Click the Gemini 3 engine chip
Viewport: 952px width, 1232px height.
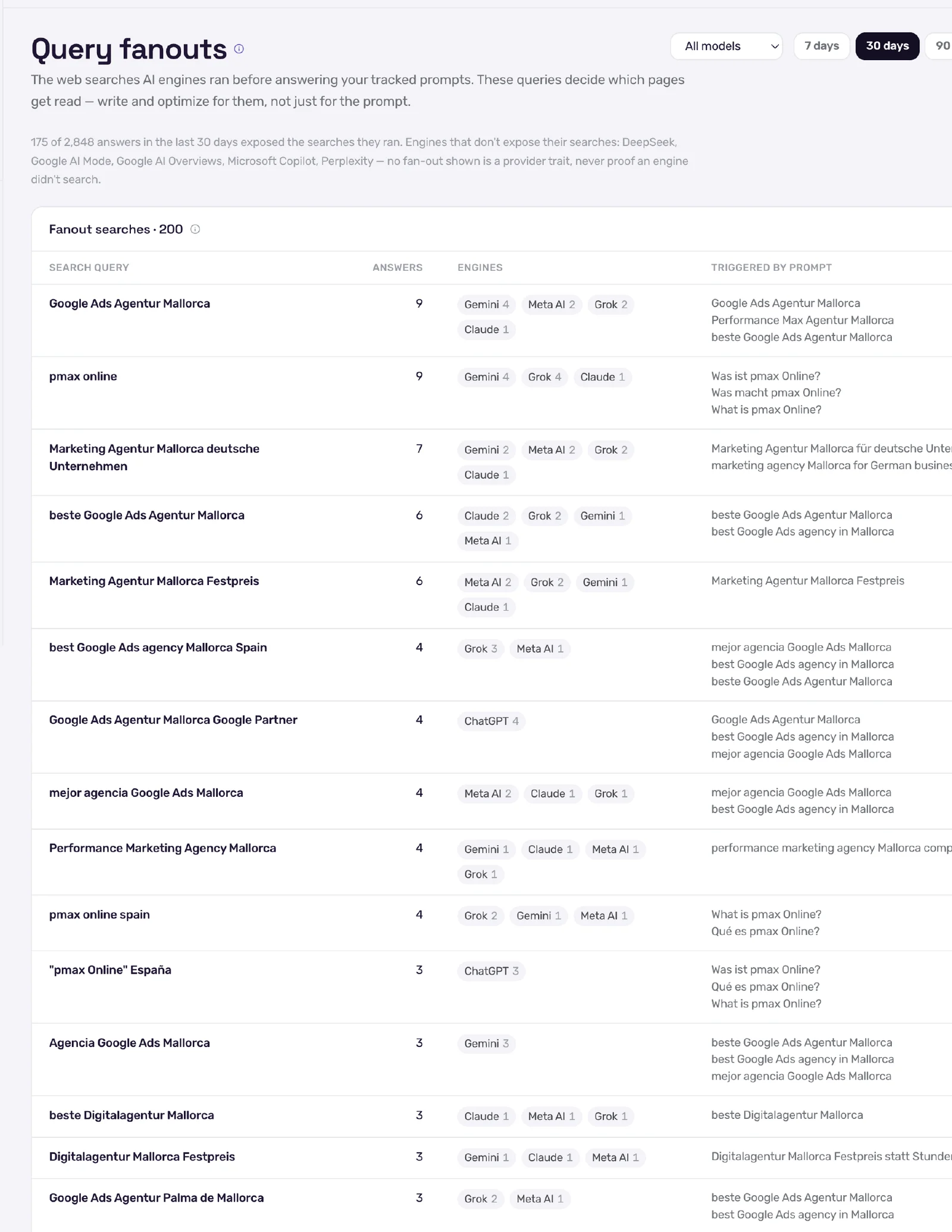tap(487, 1043)
